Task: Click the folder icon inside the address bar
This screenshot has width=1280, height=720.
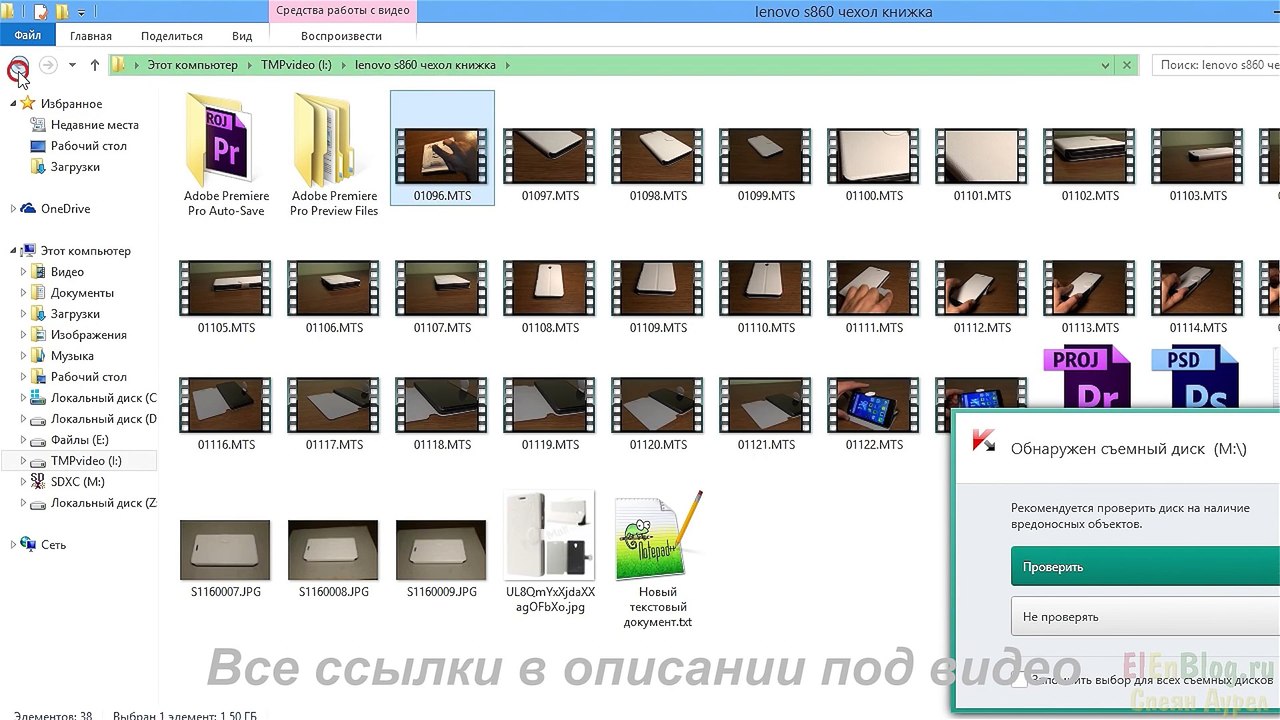Action: tap(119, 65)
